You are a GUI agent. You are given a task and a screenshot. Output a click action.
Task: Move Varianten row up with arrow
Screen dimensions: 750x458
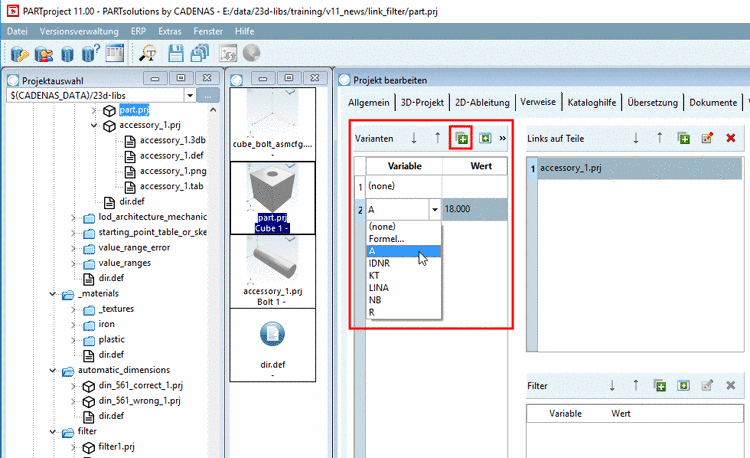437,138
